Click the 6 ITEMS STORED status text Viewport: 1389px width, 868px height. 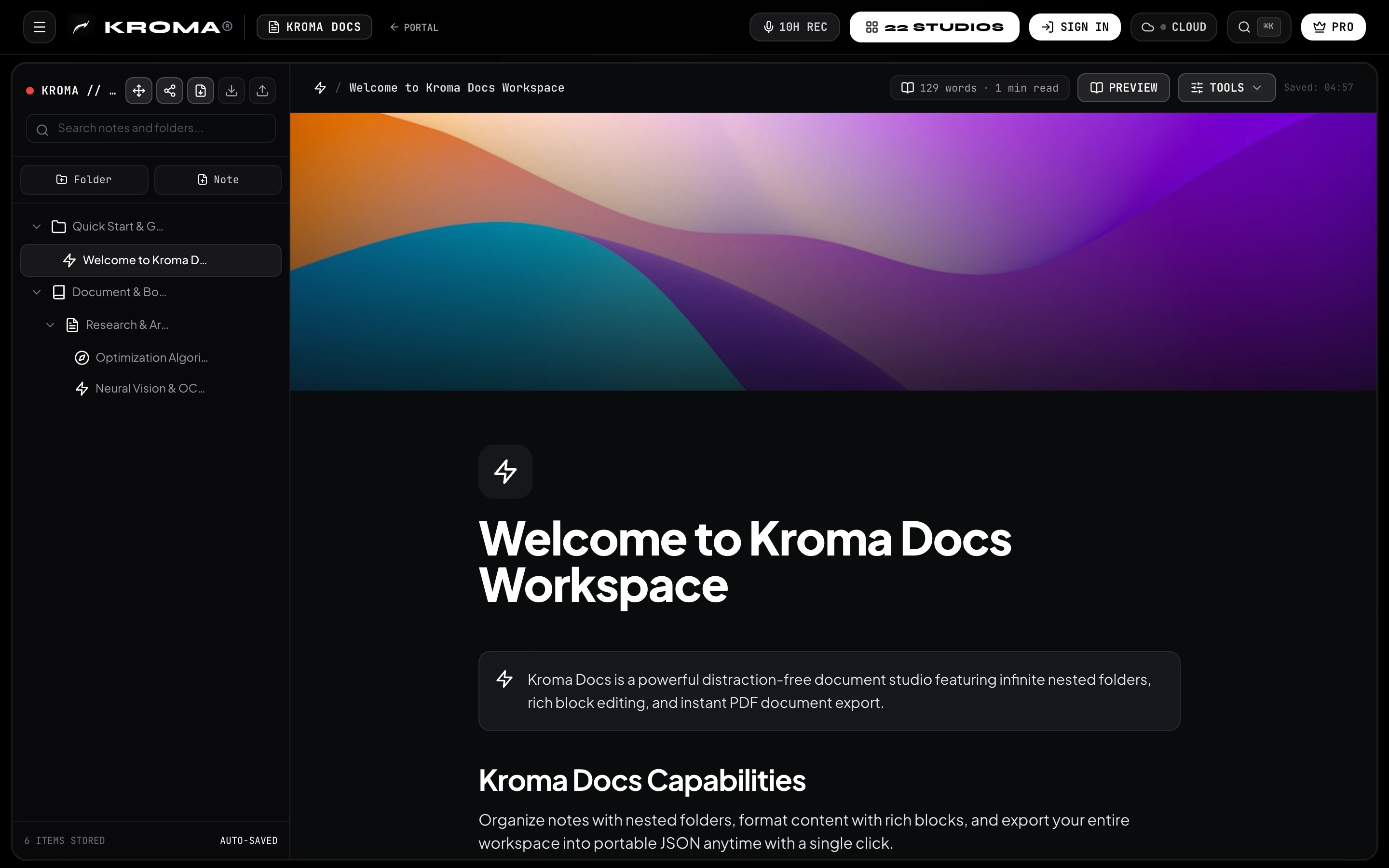tap(64, 841)
